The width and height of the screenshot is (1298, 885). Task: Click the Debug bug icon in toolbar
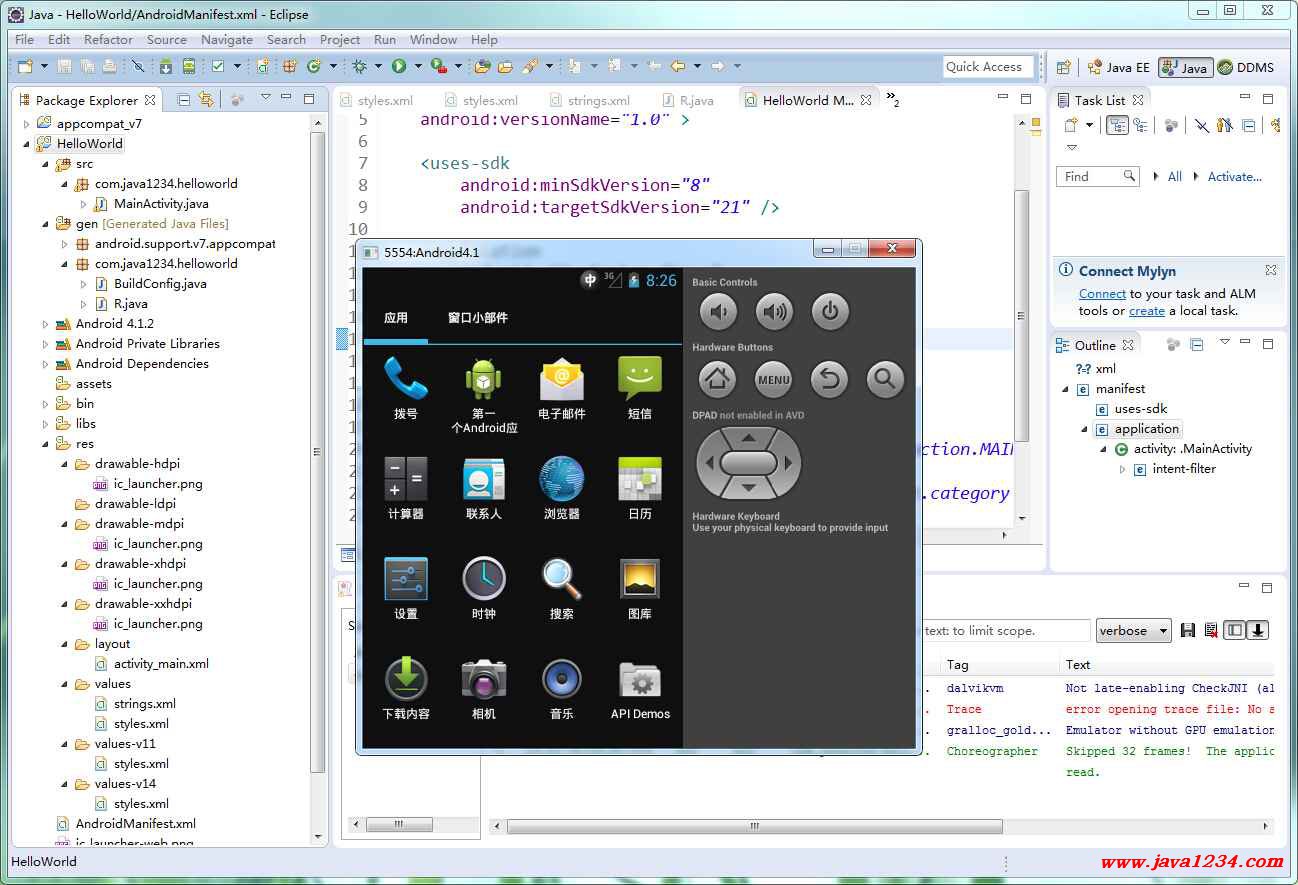click(360, 66)
